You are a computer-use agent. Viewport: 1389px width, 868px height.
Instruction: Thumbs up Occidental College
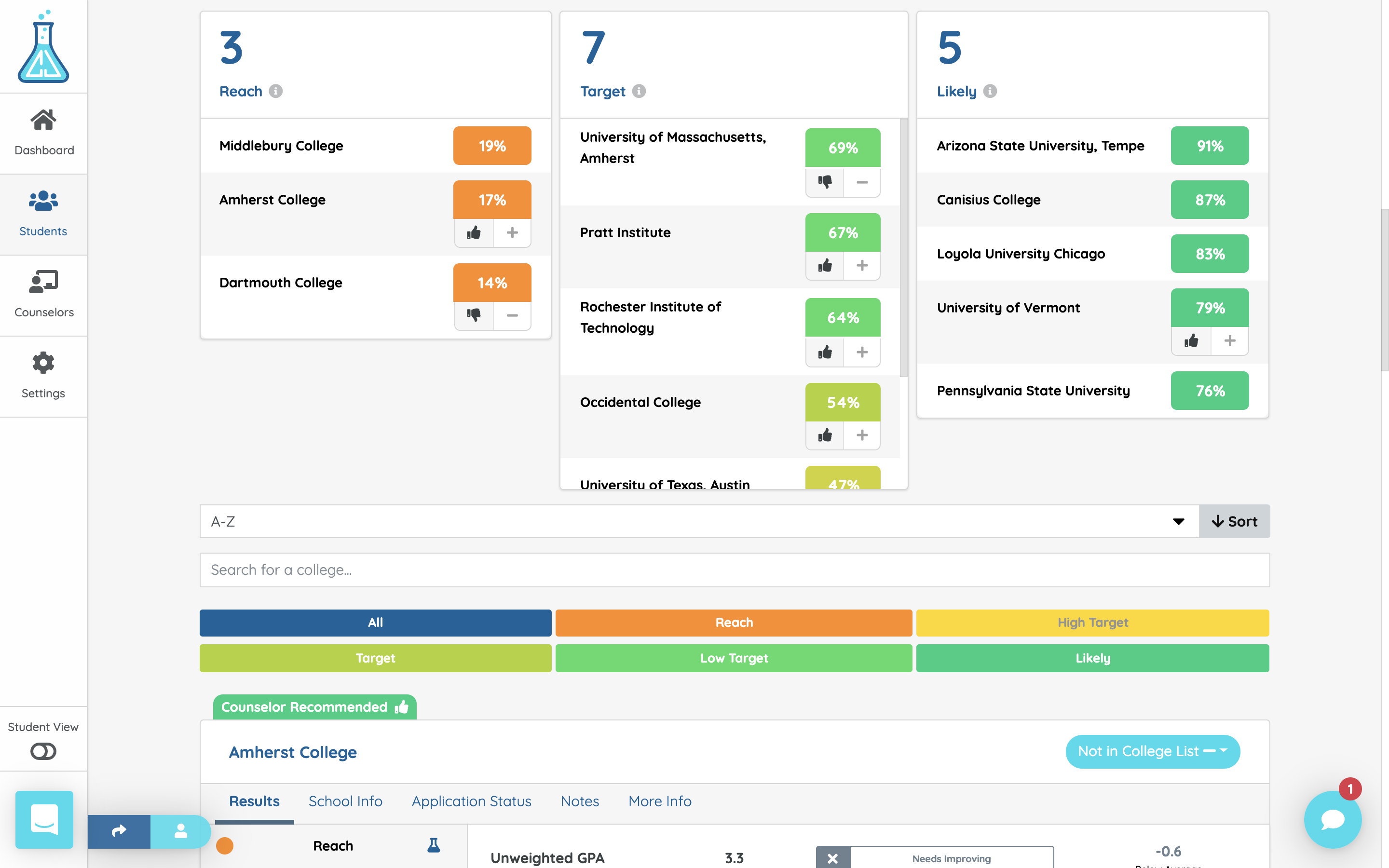[825, 435]
